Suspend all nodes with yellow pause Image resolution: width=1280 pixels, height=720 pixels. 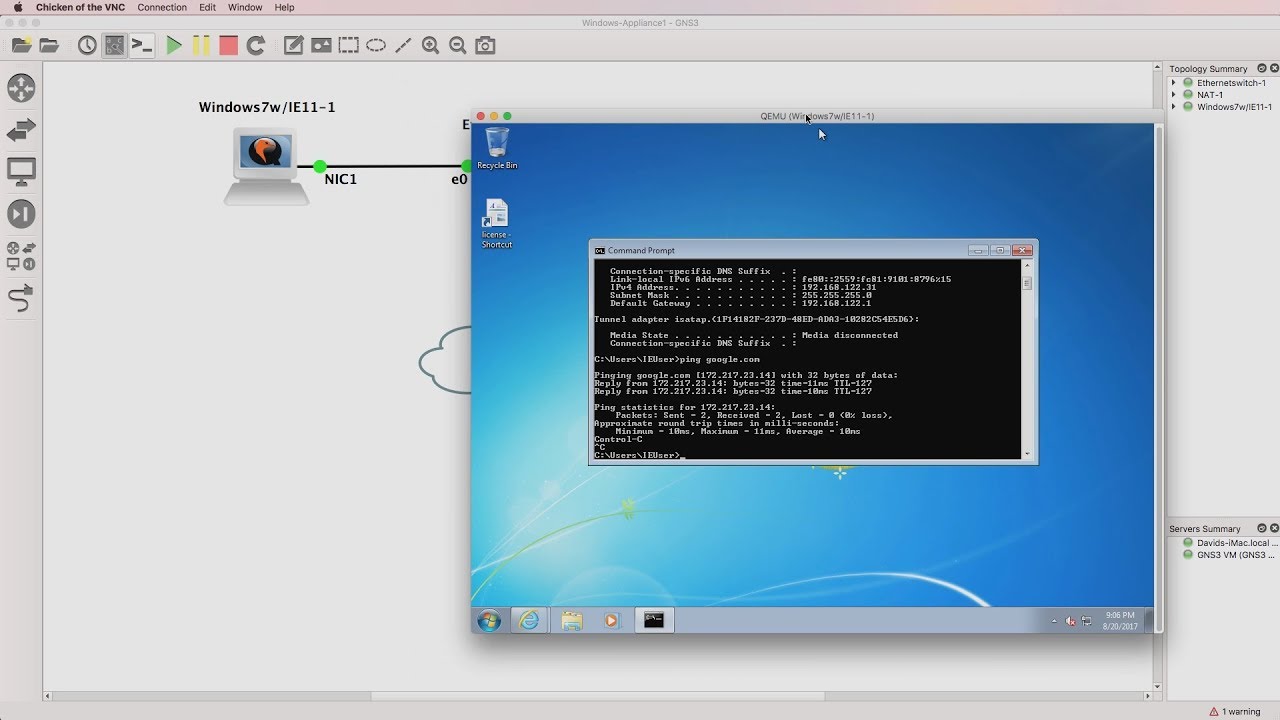(x=201, y=45)
